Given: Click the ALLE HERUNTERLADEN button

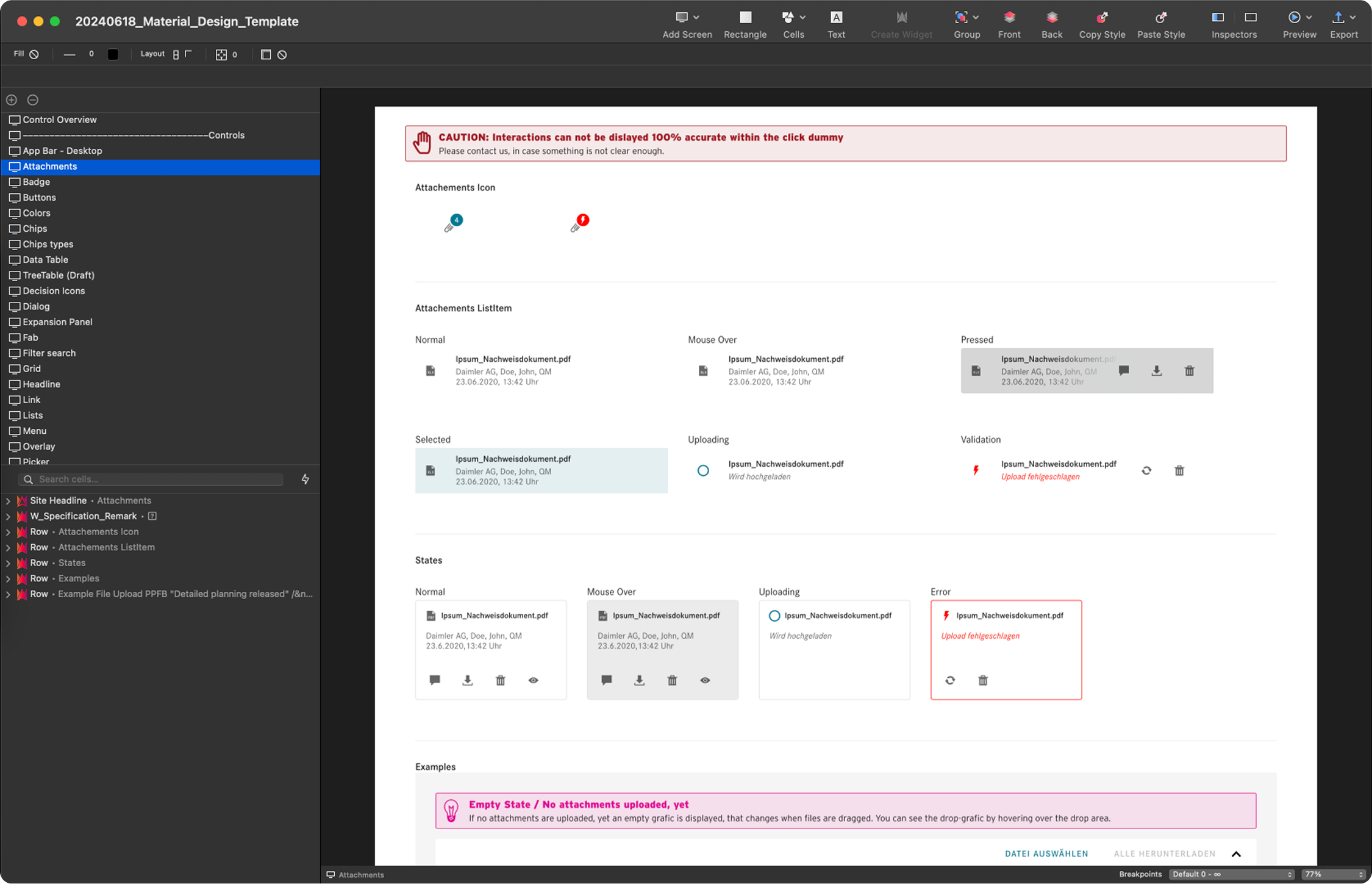Looking at the screenshot, I should click(x=1165, y=853).
